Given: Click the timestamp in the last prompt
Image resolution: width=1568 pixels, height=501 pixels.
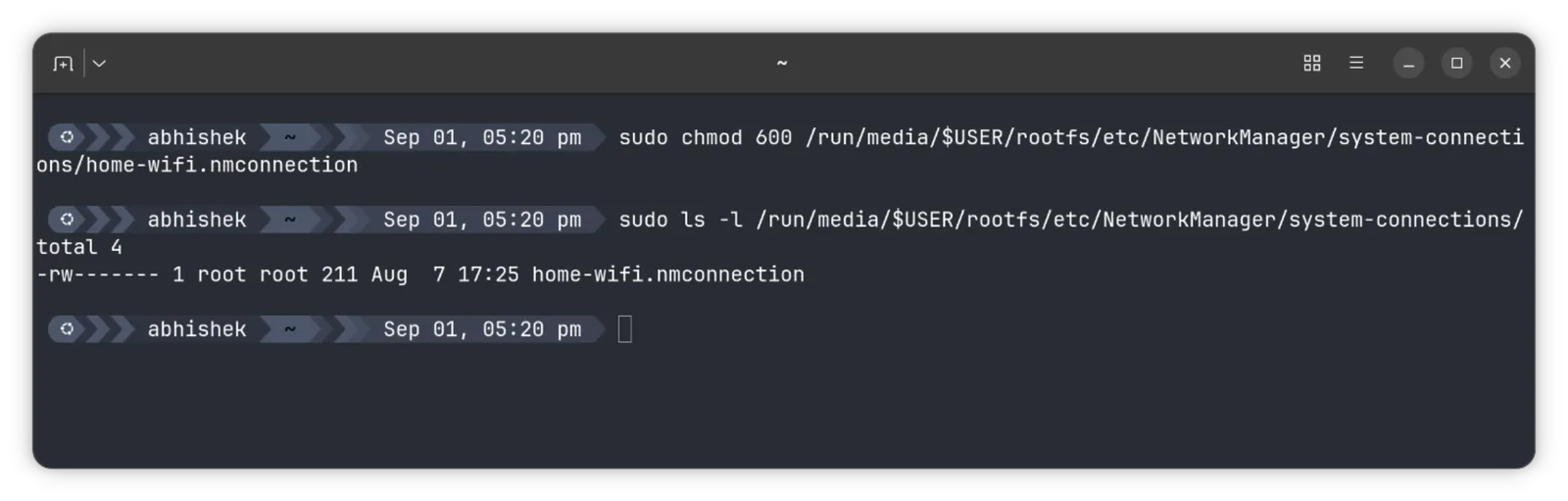Looking at the screenshot, I should tap(482, 329).
